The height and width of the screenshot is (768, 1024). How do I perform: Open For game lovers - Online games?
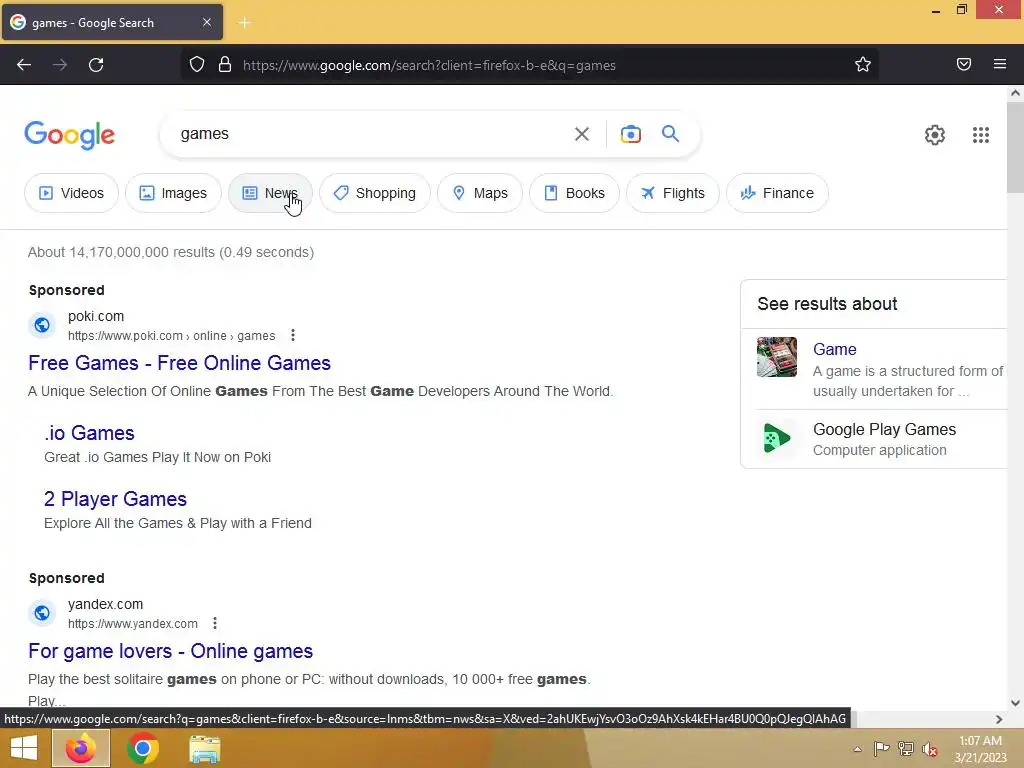click(170, 651)
